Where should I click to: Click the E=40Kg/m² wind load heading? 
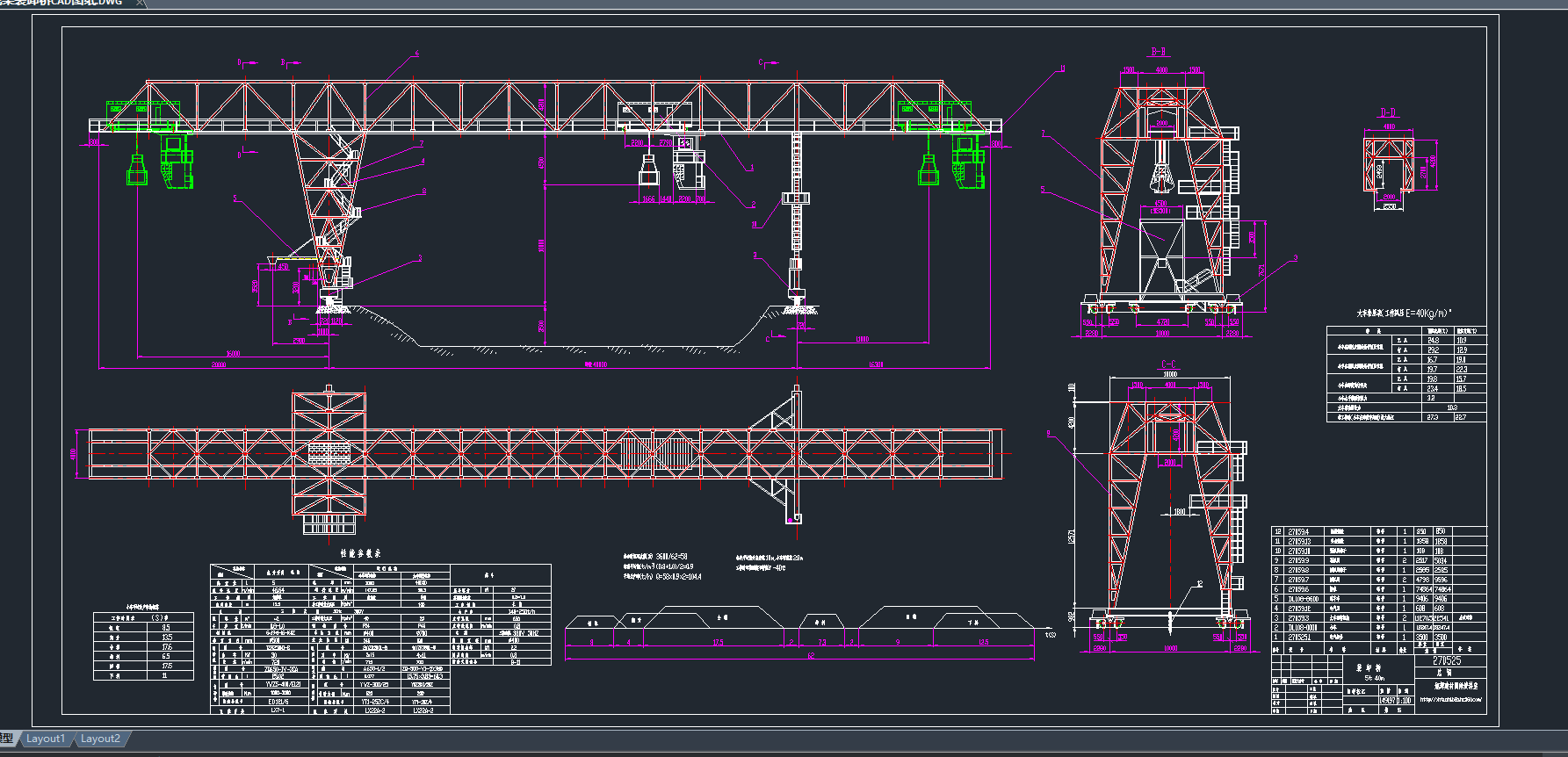point(1404,313)
